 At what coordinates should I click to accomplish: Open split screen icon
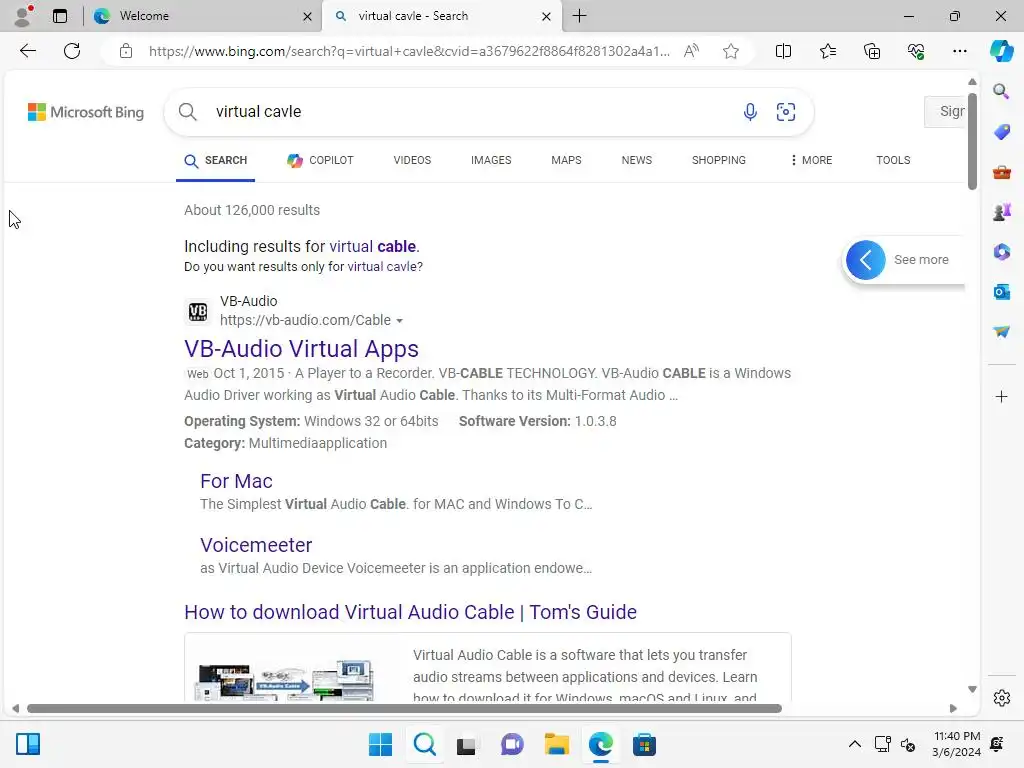click(783, 51)
